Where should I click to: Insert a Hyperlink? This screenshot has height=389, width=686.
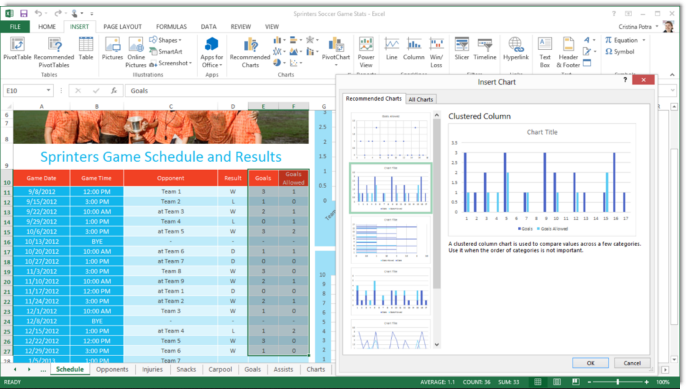(515, 49)
